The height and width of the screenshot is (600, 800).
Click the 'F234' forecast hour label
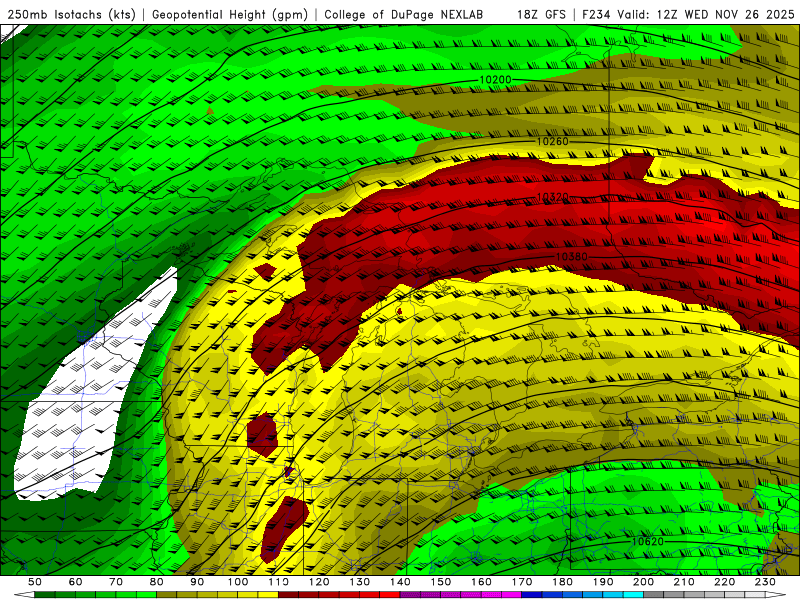point(596,15)
